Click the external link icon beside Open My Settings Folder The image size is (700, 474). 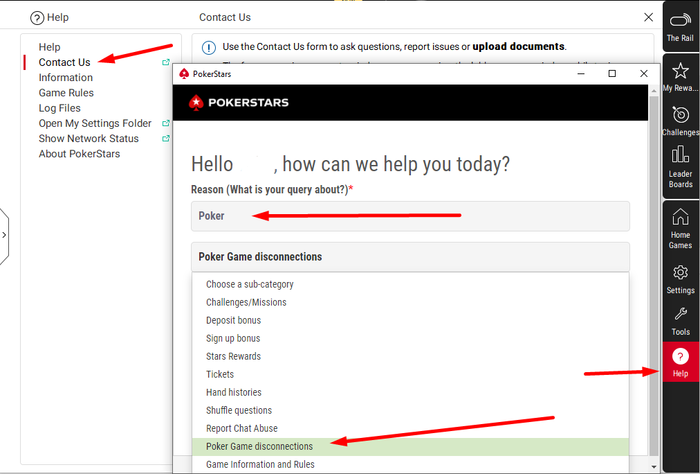(166, 123)
